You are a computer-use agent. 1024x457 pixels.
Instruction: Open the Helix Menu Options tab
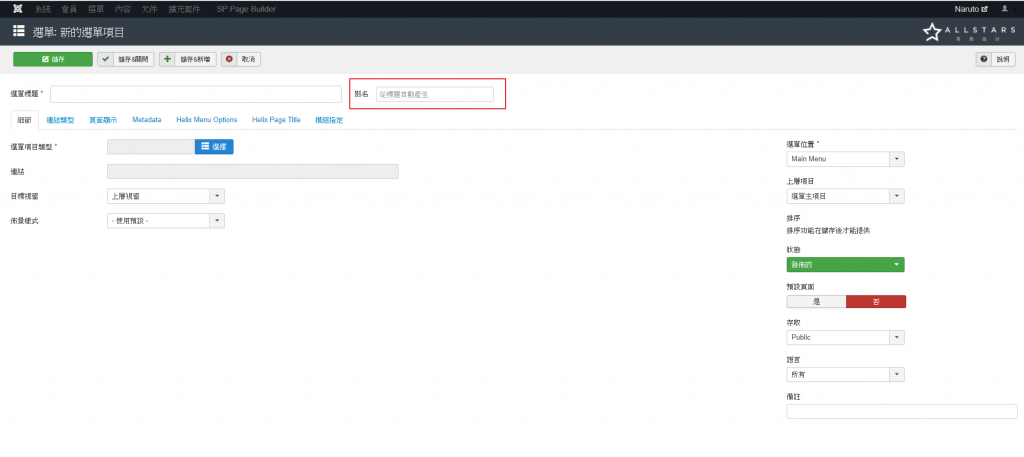(206, 120)
